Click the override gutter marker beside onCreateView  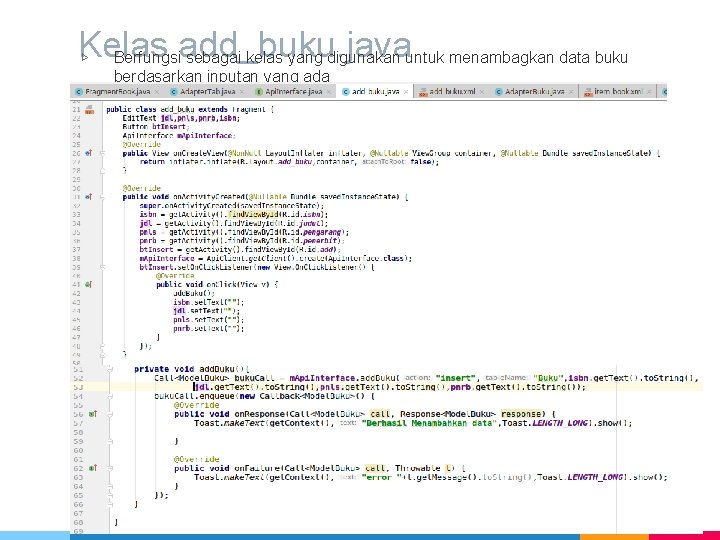coord(89,153)
